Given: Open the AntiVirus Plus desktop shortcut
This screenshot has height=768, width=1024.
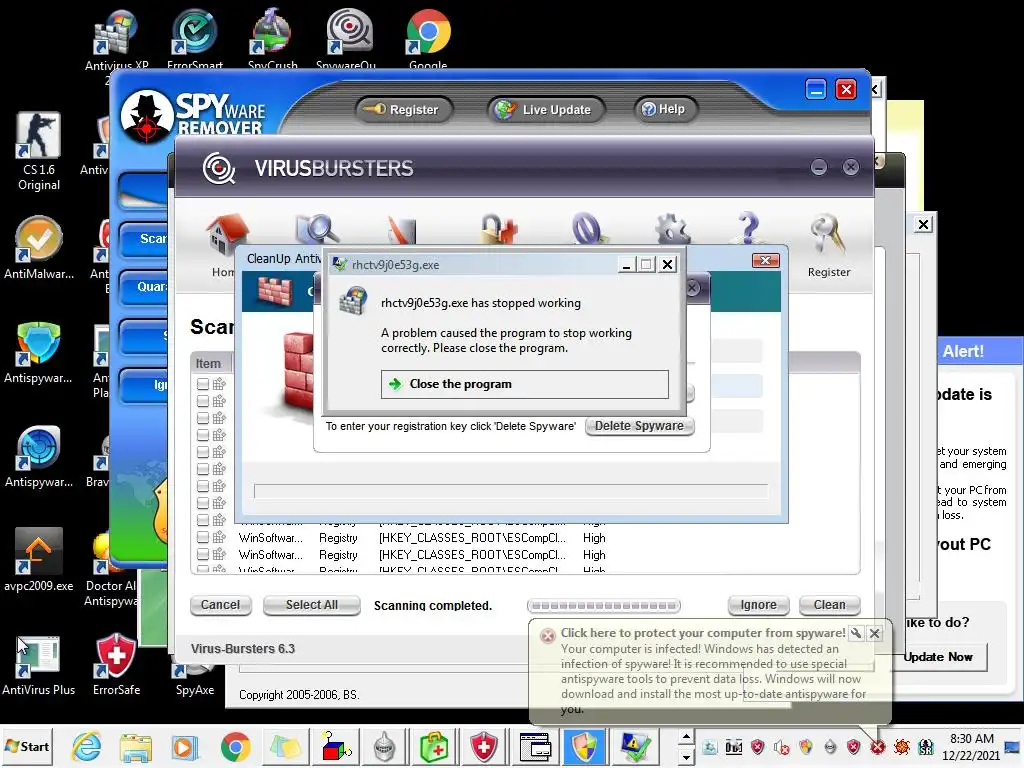Looking at the screenshot, I should [39, 665].
